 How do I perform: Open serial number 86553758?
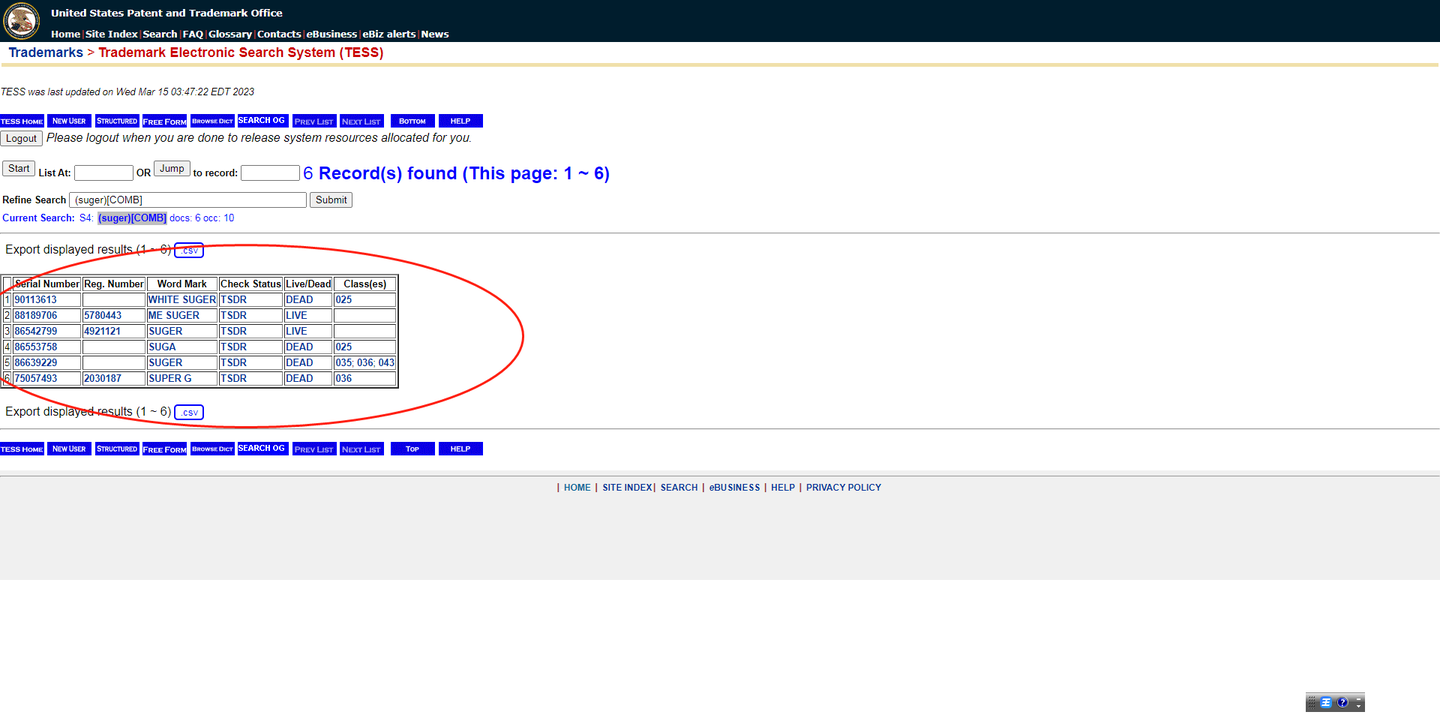point(36,348)
